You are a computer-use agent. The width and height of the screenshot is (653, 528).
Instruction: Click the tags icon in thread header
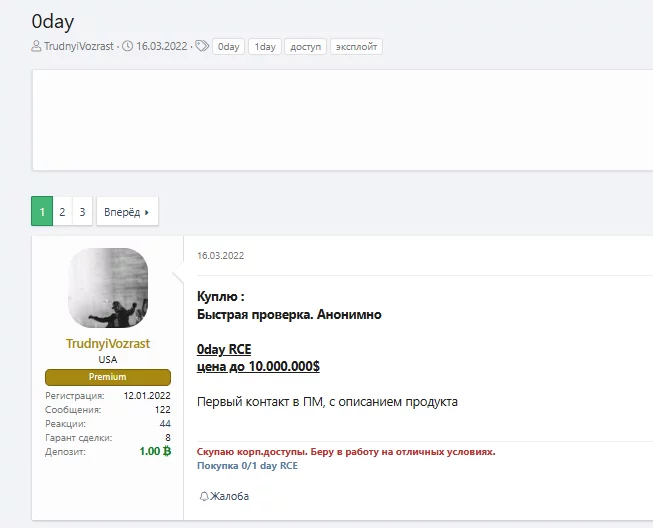(201, 47)
